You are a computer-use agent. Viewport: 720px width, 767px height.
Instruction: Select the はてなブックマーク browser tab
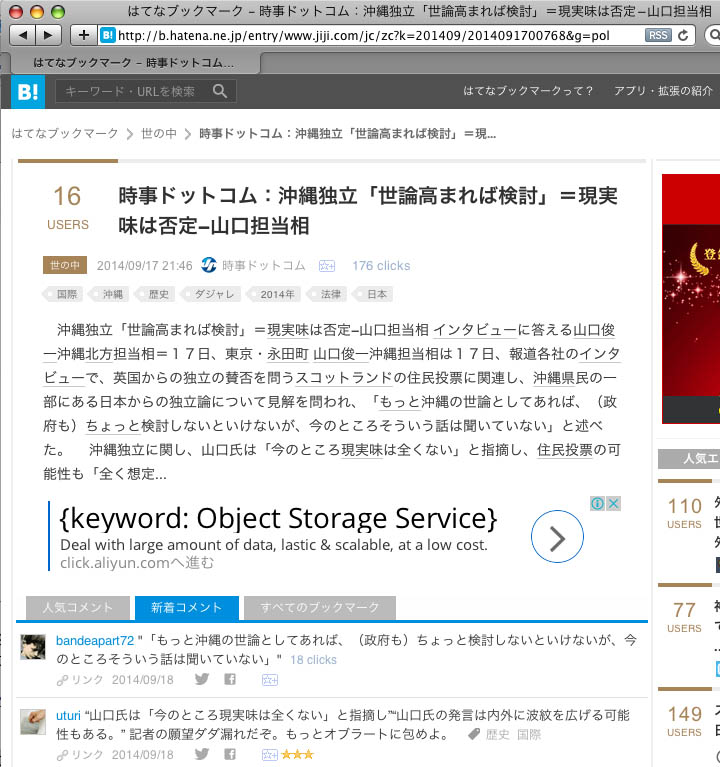point(134,63)
